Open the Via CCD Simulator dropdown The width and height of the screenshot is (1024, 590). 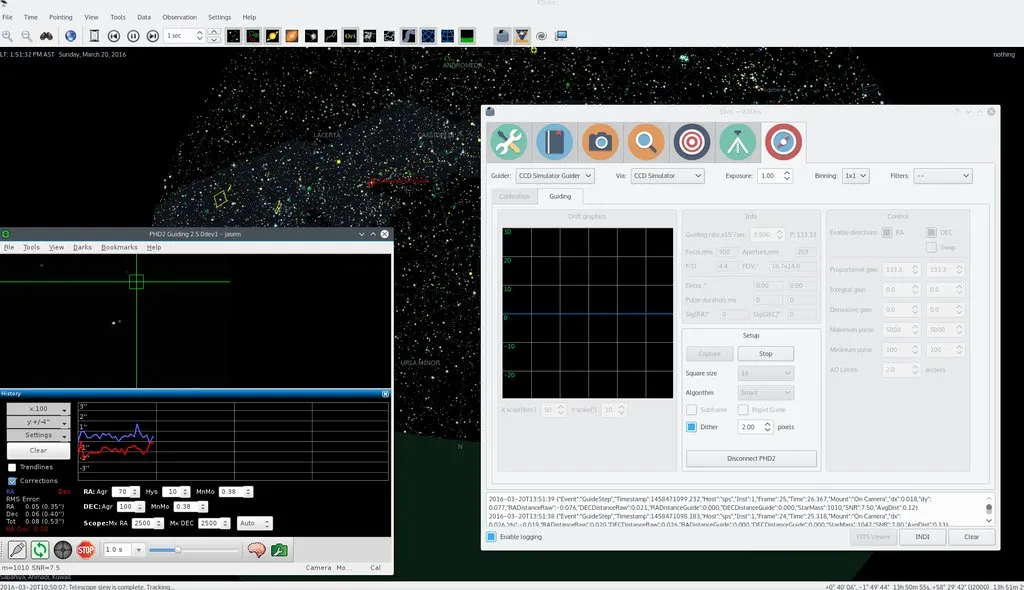coord(667,176)
